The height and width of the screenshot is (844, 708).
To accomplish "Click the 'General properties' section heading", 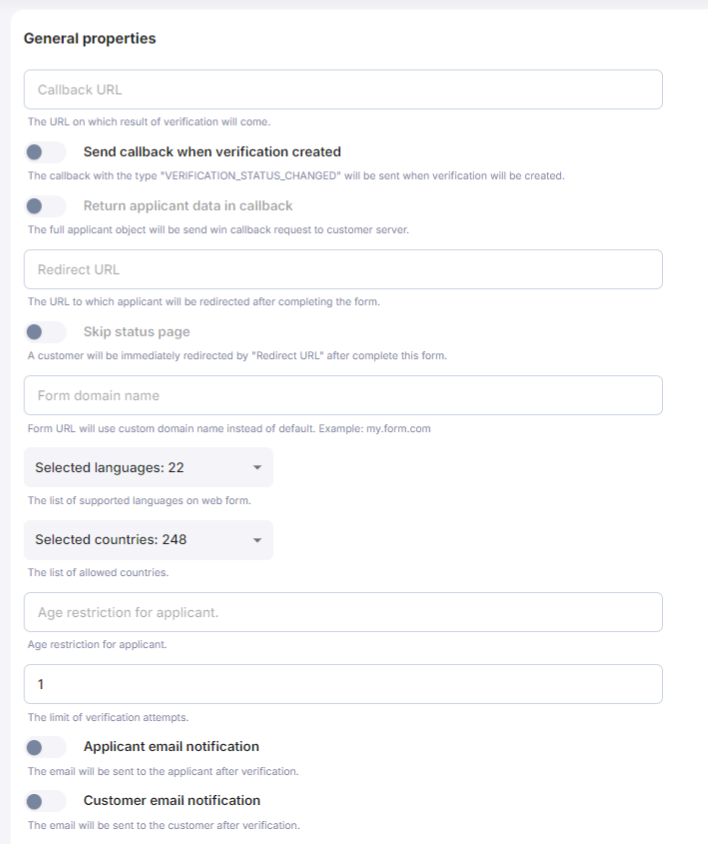I will (x=90, y=39).
